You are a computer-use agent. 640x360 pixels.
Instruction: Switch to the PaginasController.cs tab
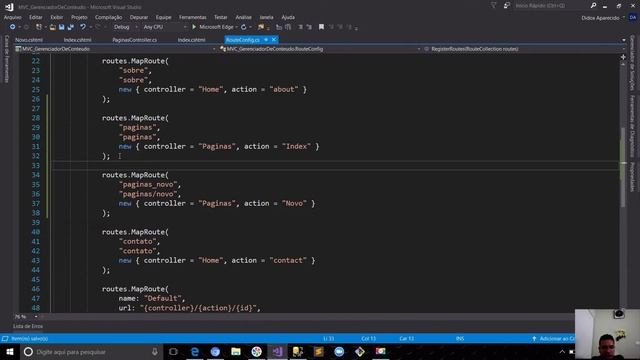(x=135, y=40)
